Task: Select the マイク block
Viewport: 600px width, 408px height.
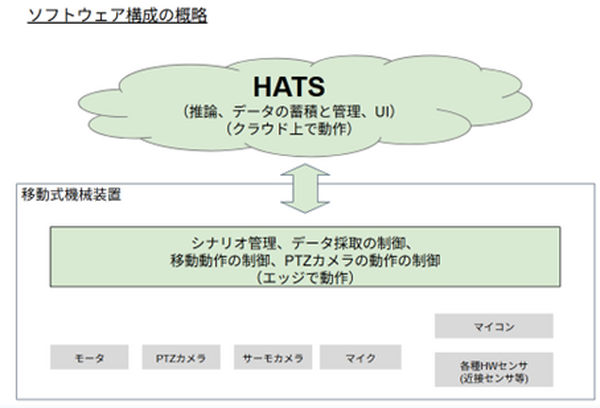Action: tap(361, 358)
